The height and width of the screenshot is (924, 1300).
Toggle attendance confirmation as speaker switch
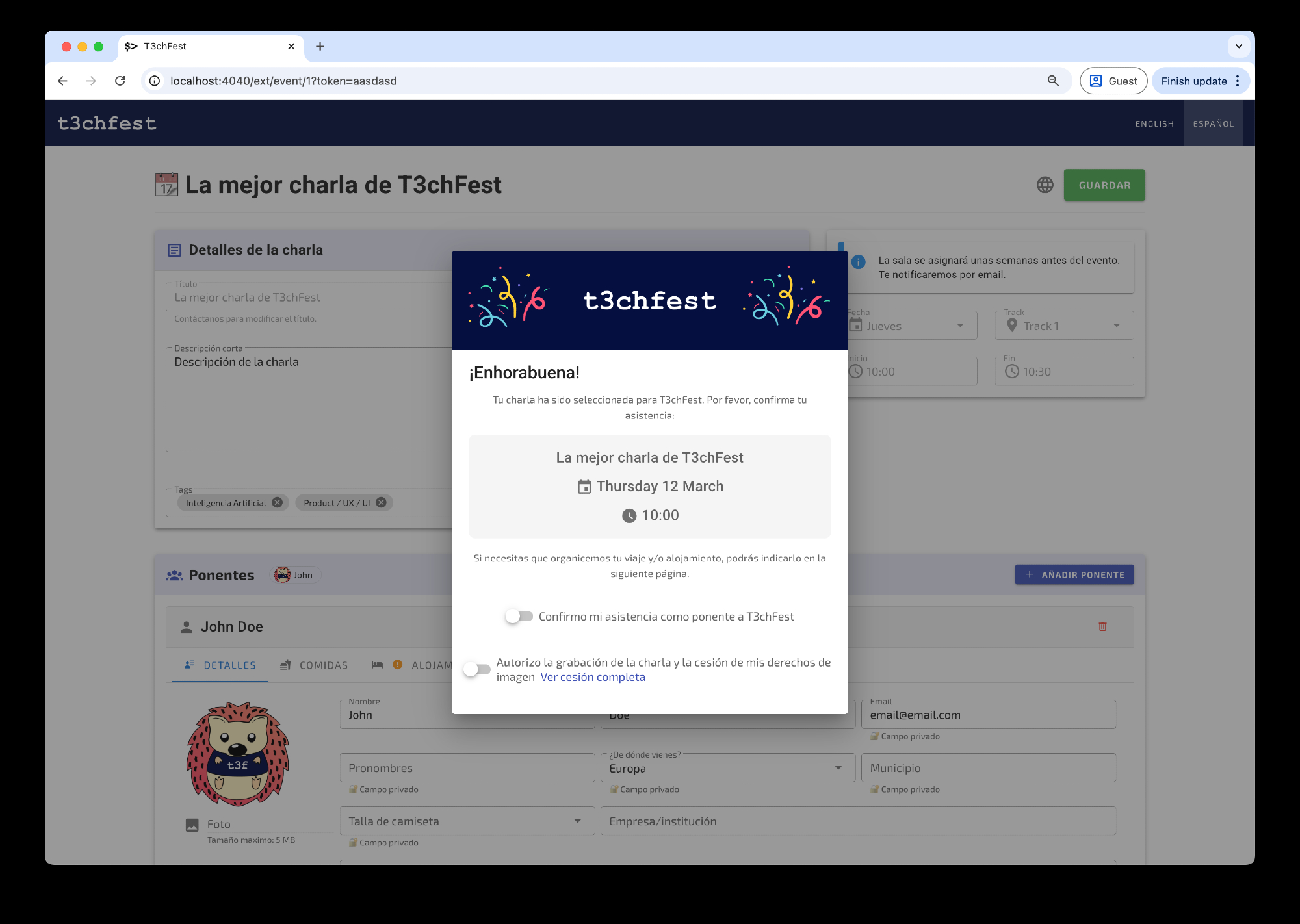click(519, 616)
